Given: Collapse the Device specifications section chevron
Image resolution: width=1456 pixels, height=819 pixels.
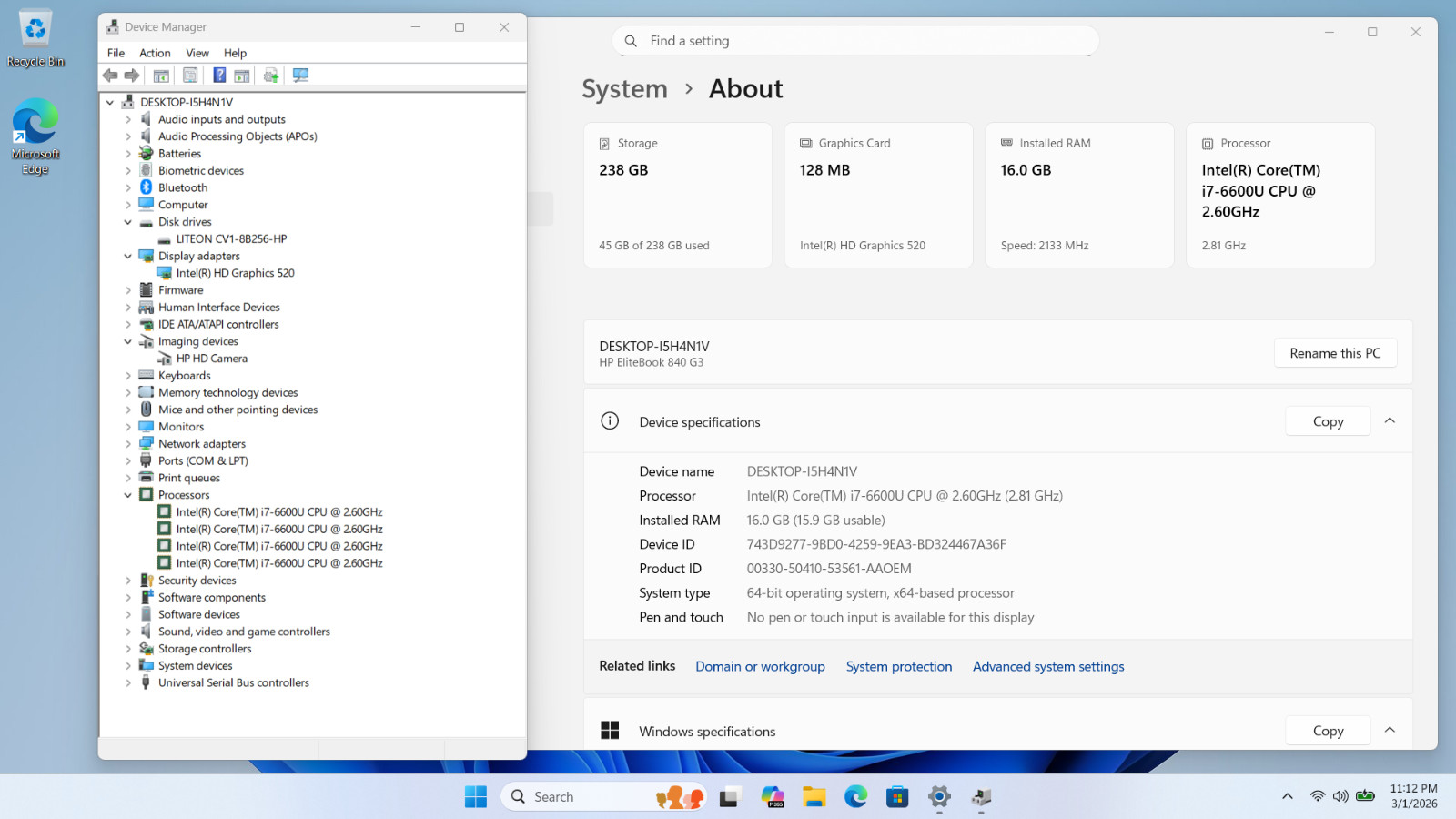Looking at the screenshot, I should tap(1390, 421).
